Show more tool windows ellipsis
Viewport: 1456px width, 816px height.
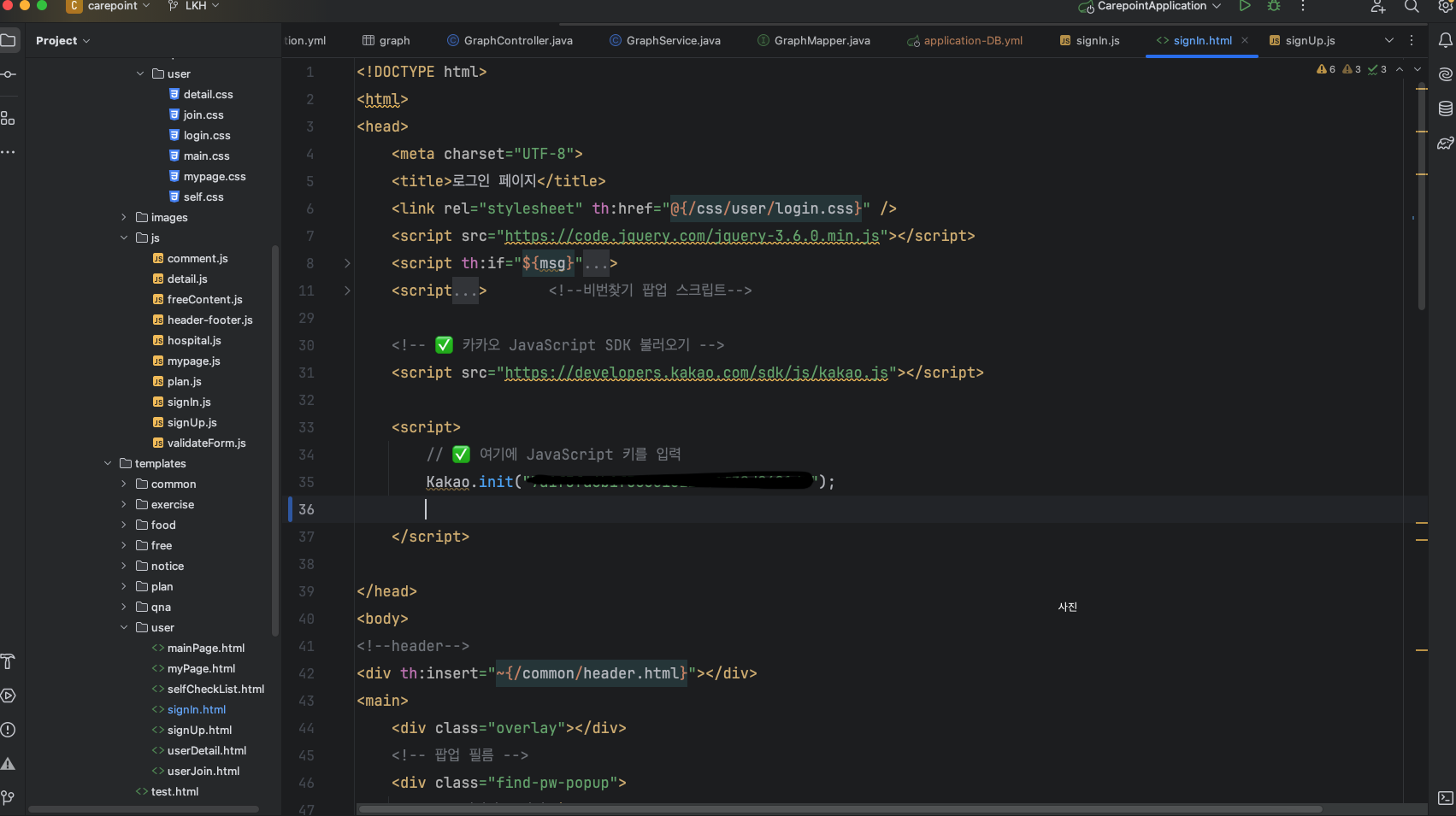click(9, 152)
